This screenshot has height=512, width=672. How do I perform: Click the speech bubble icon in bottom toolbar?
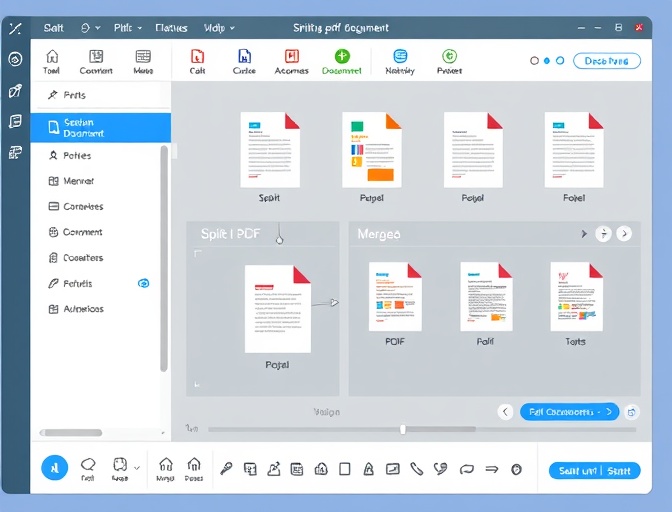[x=88, y=465]
